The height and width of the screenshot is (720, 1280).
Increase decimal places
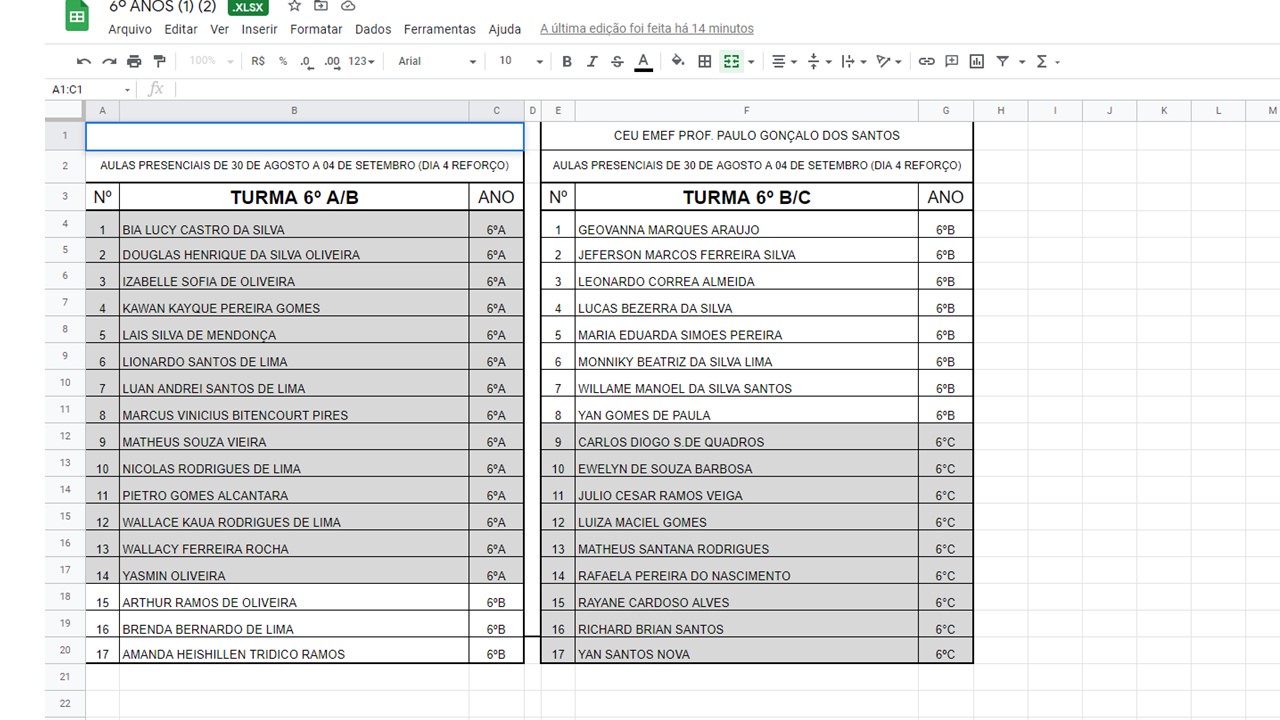[332, 62]
